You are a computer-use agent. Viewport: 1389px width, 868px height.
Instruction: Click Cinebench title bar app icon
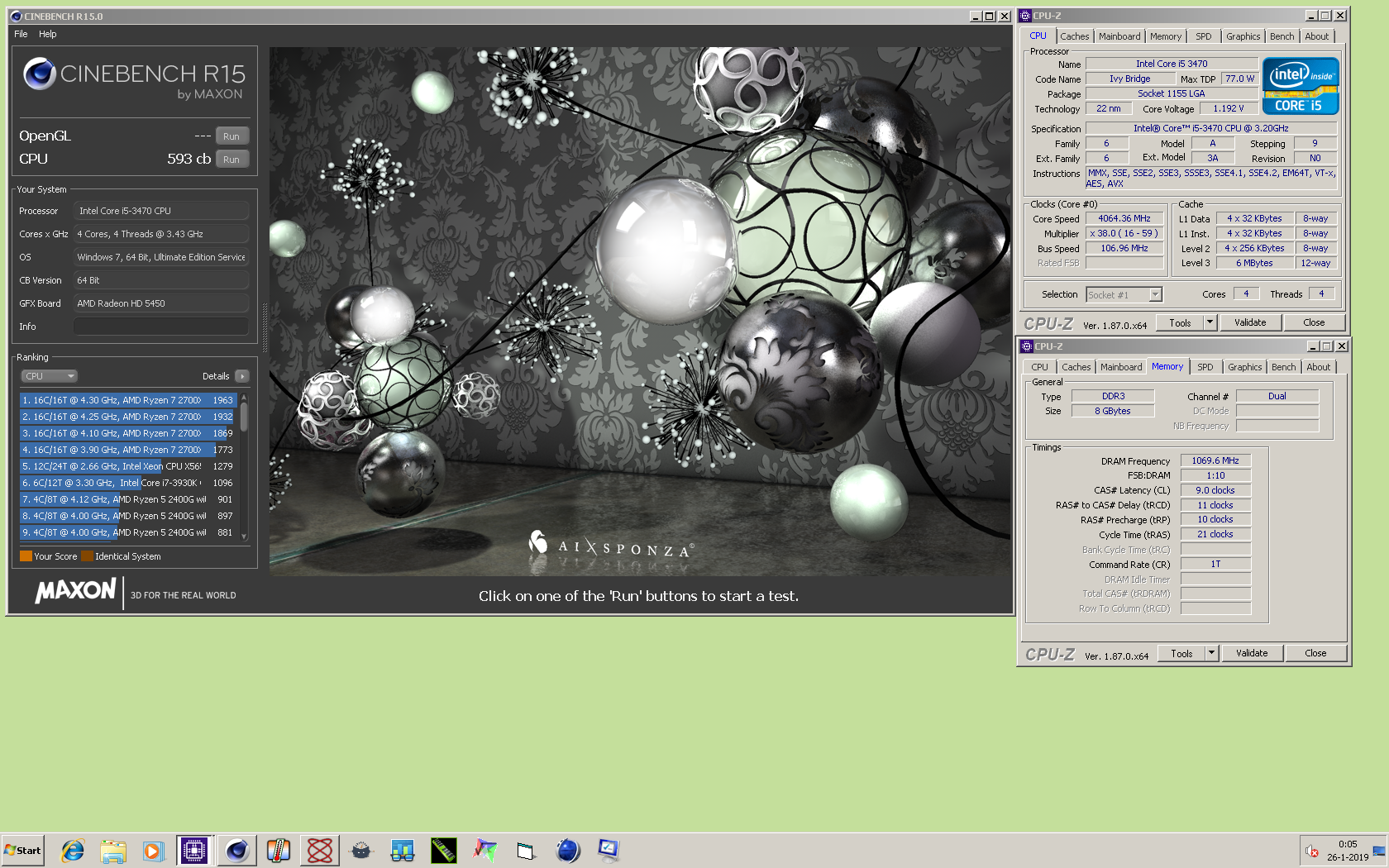(x=16, y=16)
